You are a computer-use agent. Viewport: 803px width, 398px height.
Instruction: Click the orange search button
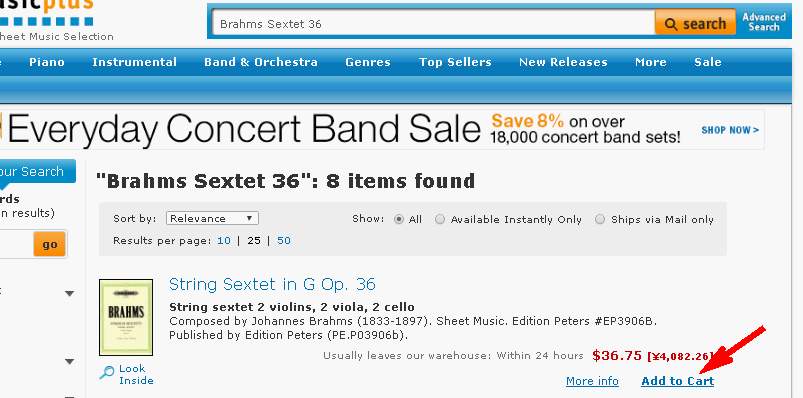pyautogui.click(x=695, y=24)
